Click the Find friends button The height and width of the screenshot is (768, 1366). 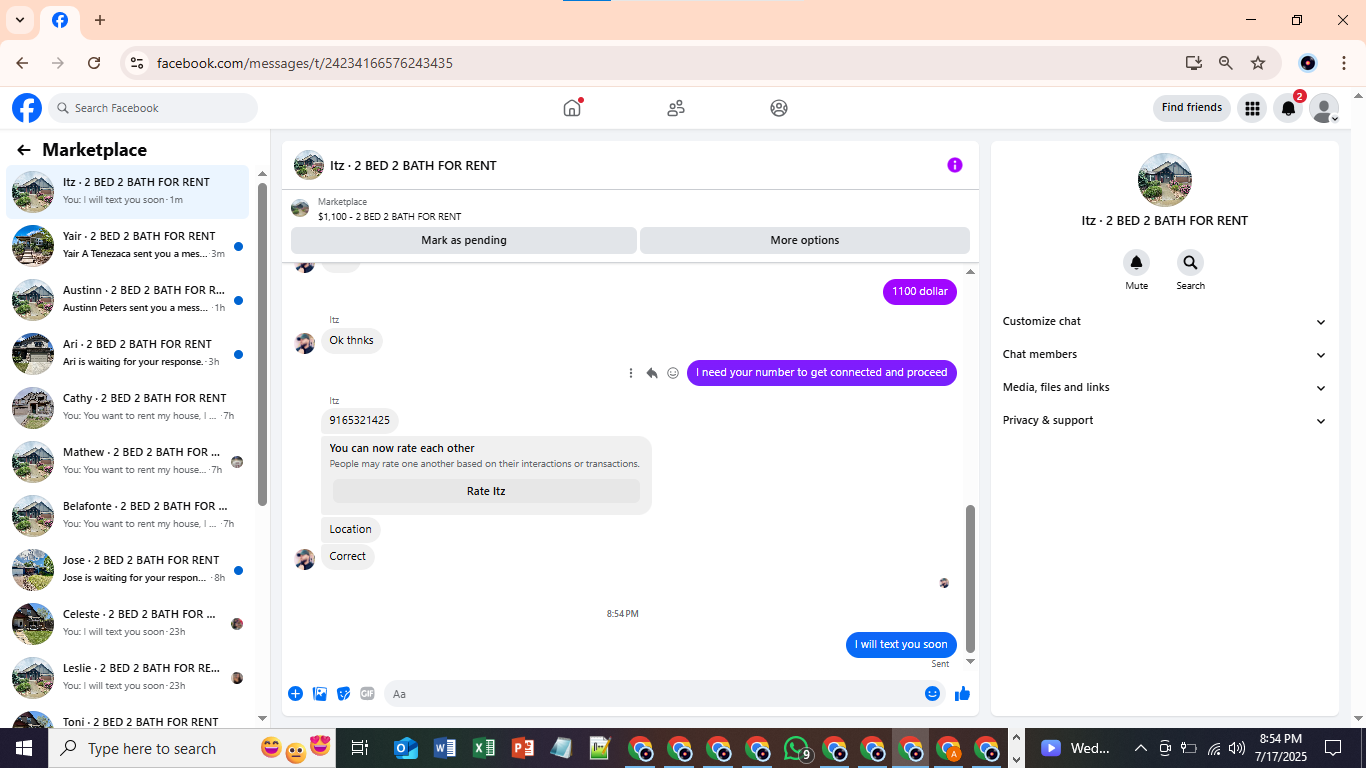[1192, 108]
